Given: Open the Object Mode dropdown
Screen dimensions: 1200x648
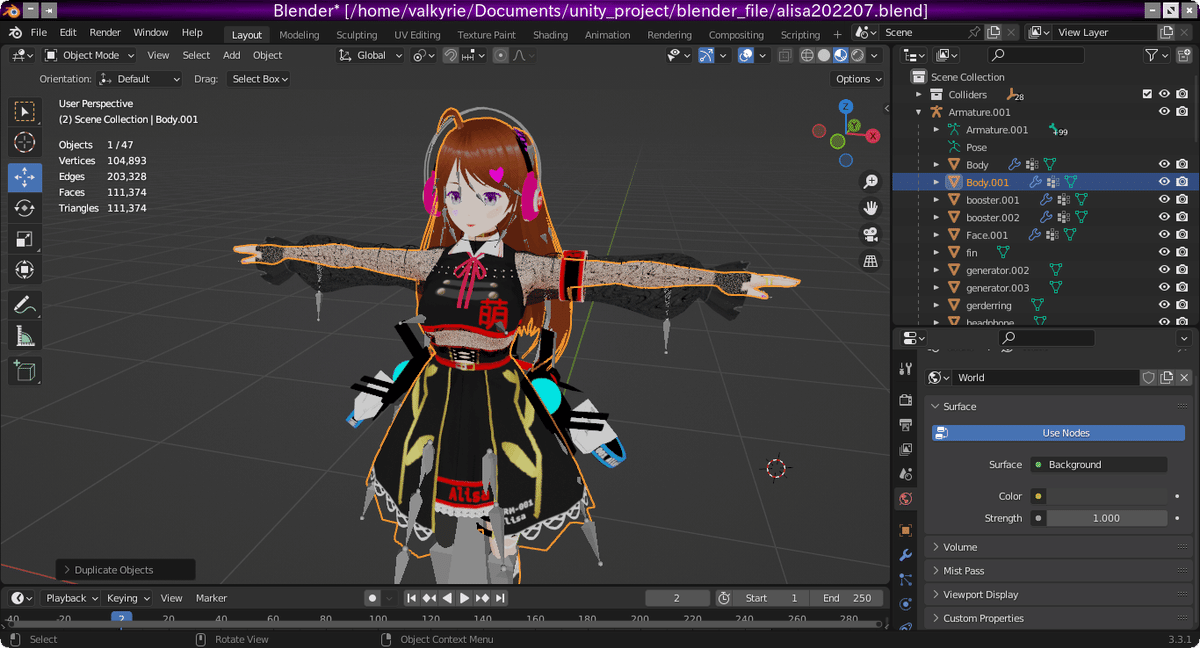Looking at the screenshot, I should 88,55.
